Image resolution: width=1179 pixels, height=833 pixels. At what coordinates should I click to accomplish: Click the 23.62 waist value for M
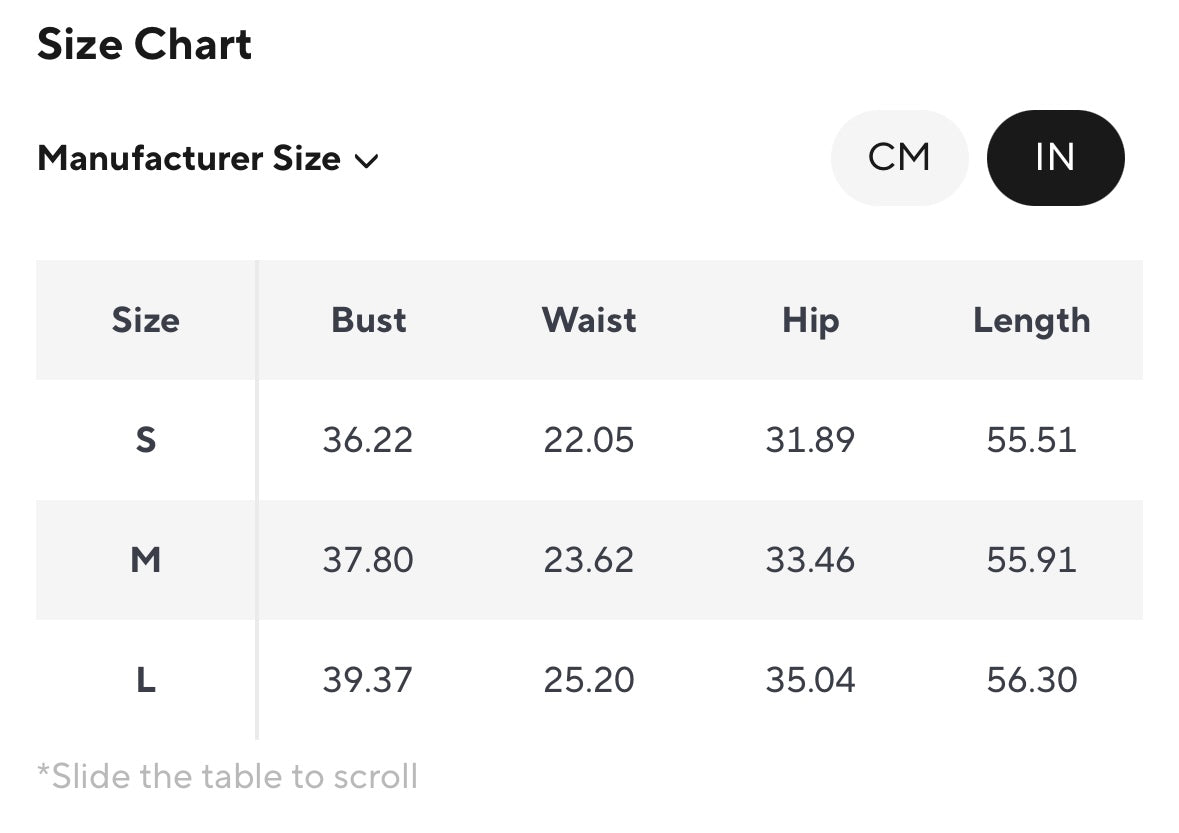point(589,560)
